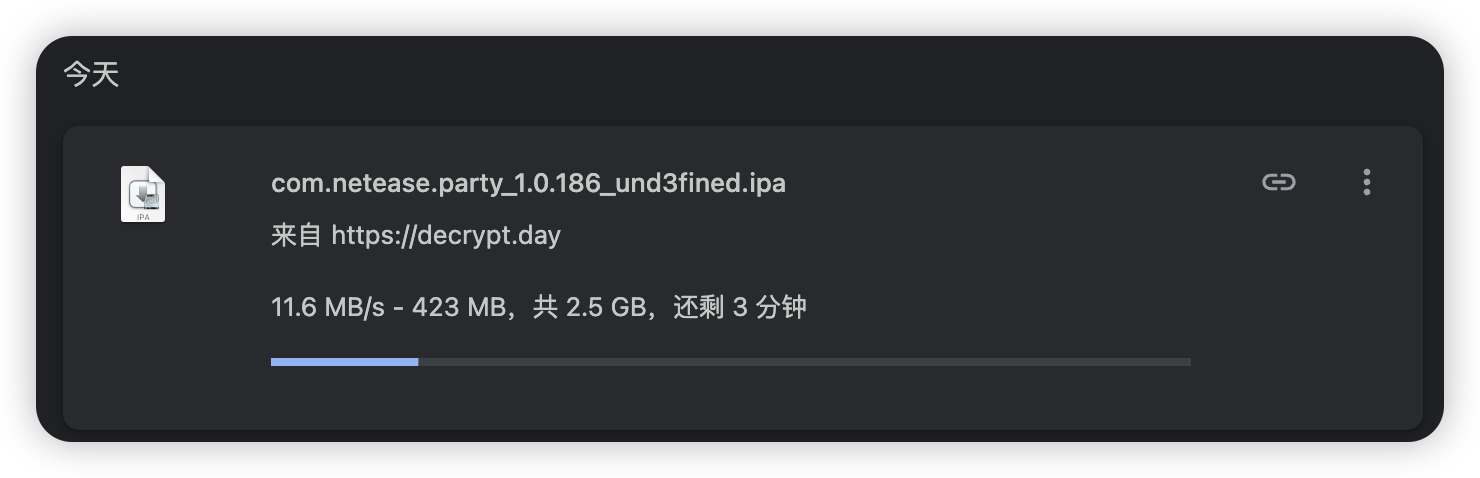The height and width of the screenshot is (478, 1480).
Task: Click the 今天 date heading
Action: tap(91, 75)
